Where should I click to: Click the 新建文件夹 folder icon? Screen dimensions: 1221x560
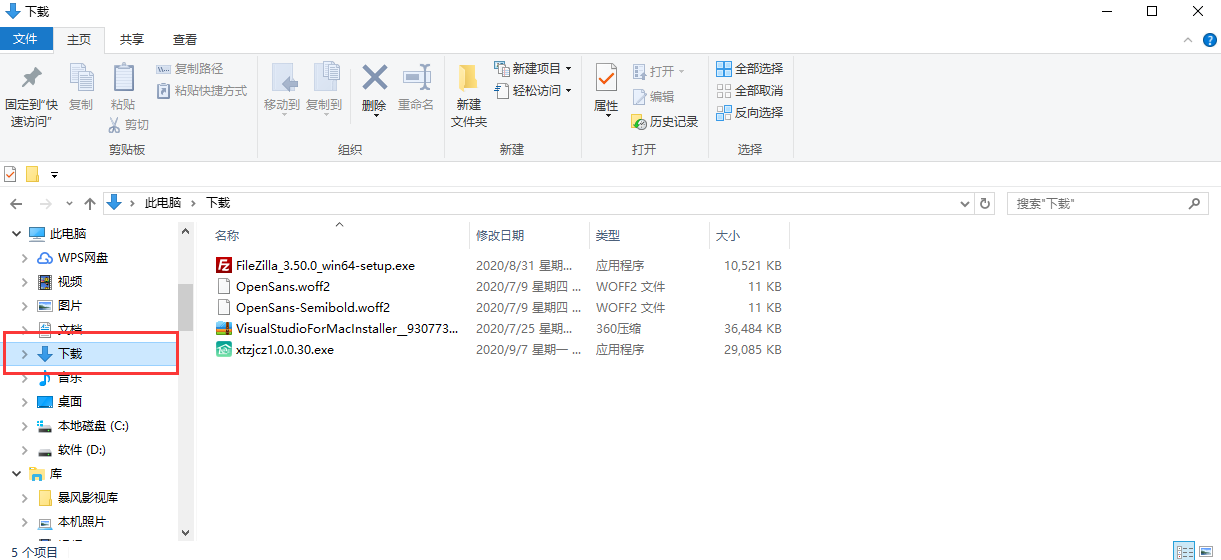pos(468,78)
